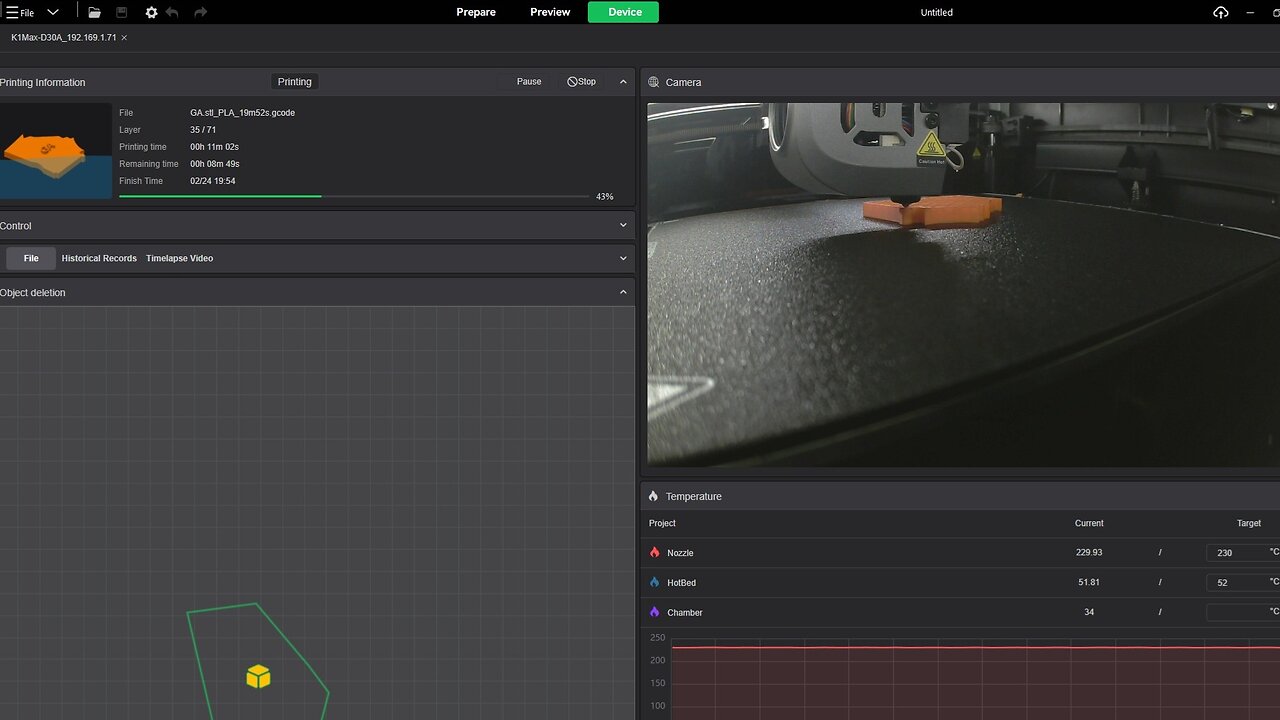Select the K1Max-D30A_192.169.1.71 device tab
This screenshot has height=720, width=1280.
coord(64,37)
